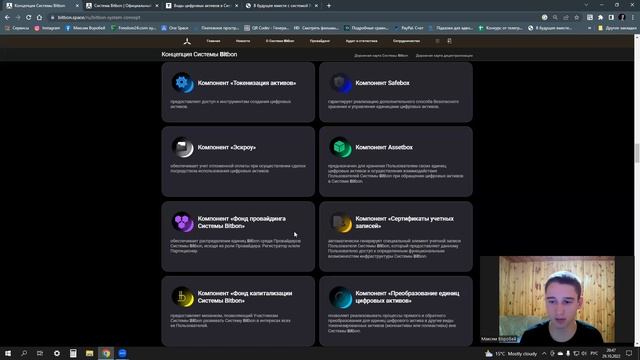Open the Instagram bookmark
The image size is (640, 360).
click(47, 28)
